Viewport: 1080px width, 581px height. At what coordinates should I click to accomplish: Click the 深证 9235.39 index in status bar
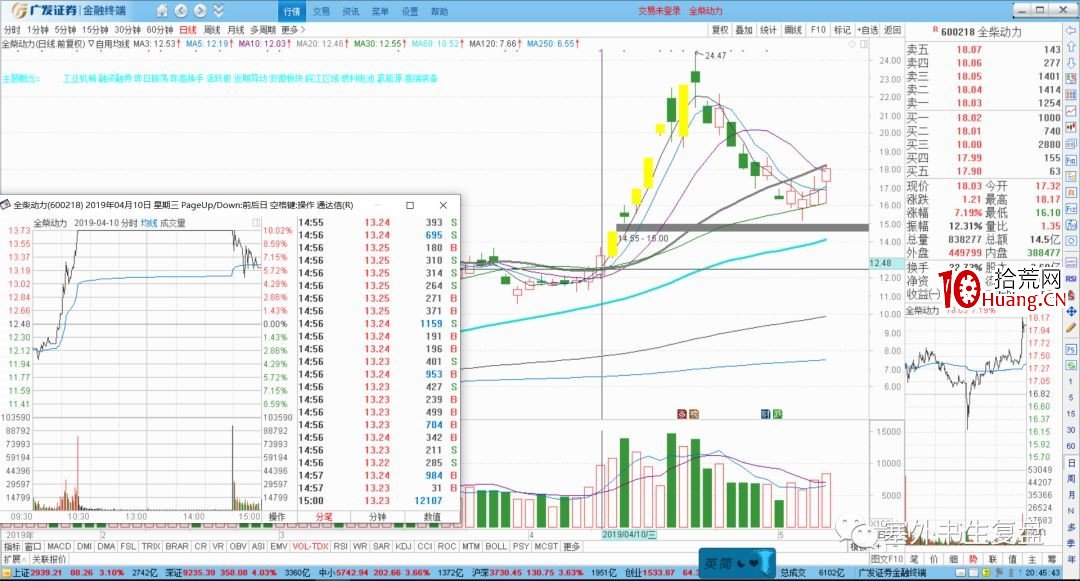pyautogui.click(x=192, y=573)
